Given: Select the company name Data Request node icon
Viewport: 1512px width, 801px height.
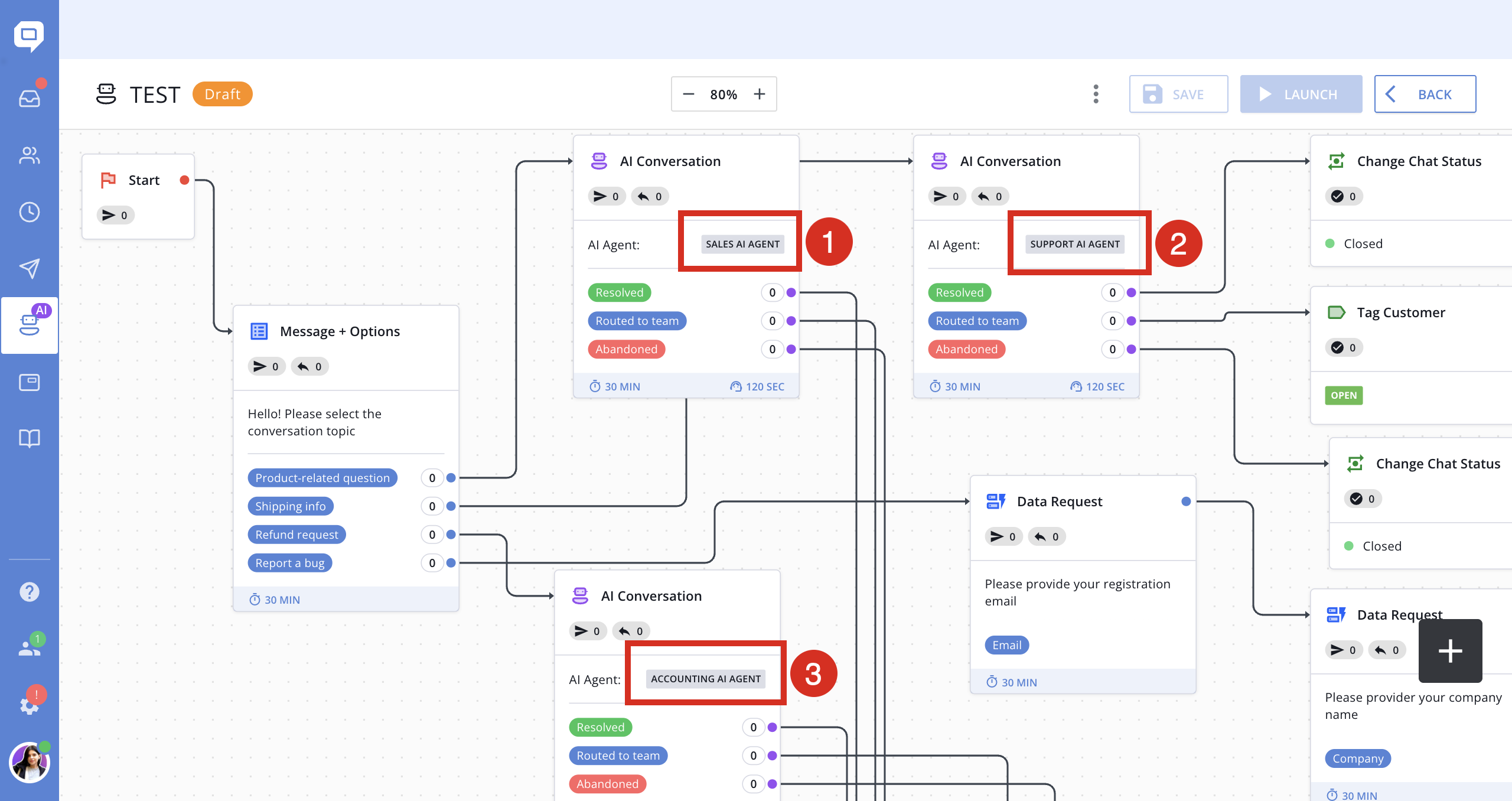Looking at the screenshot, I should click(x=1337, y=615).
